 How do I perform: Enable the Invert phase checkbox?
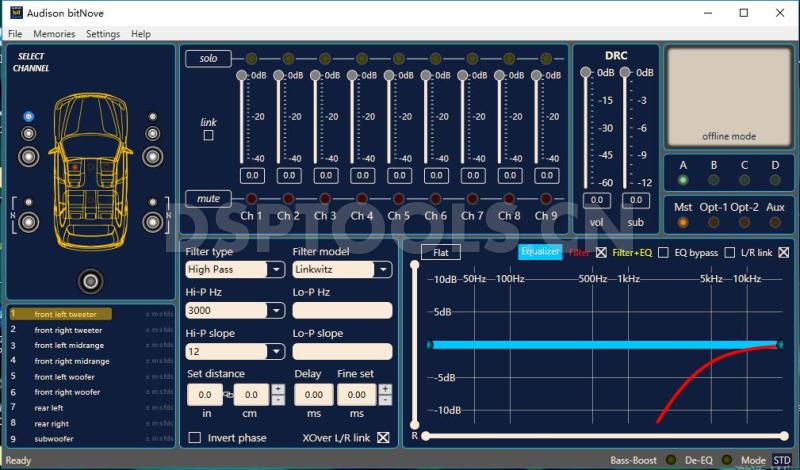pos(195,438)
